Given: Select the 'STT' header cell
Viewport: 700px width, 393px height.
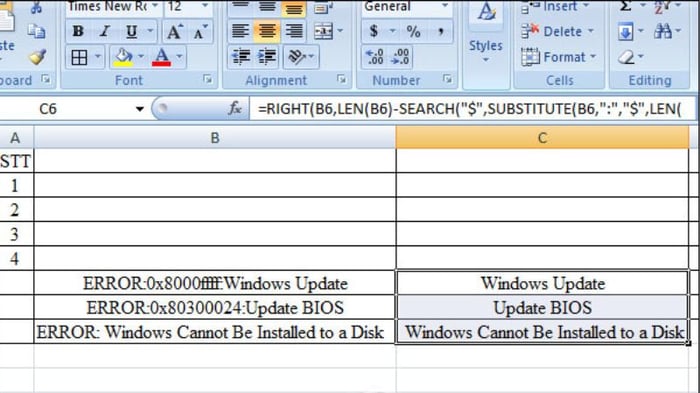Looking at the screenshot, I should (16, 161).
